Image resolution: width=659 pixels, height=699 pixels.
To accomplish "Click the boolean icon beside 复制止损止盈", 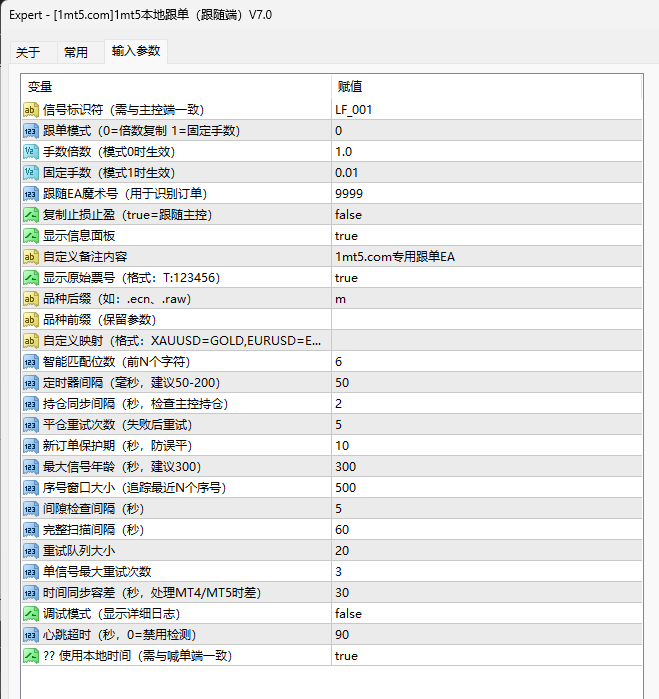I will (30, 215).
